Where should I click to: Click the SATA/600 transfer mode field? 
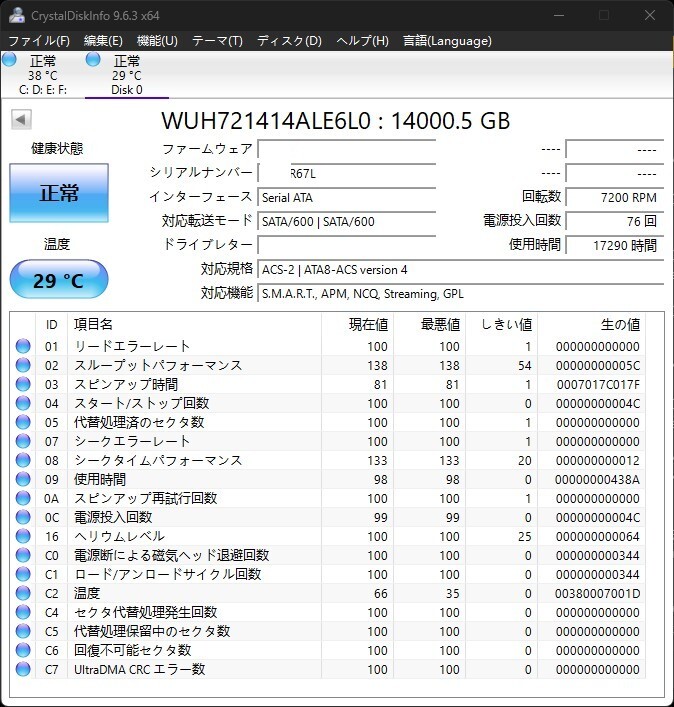[x=347, y=221]
